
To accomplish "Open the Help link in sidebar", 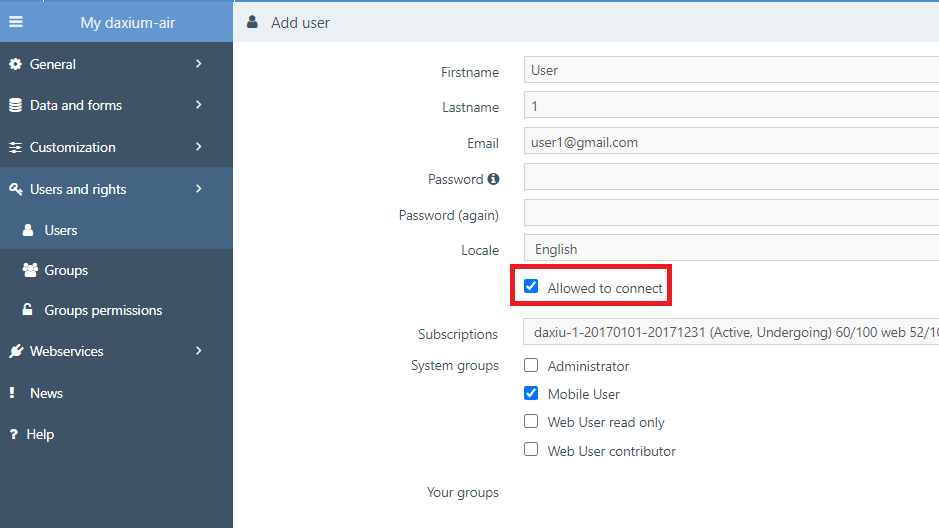I will [x=40, y=435].
